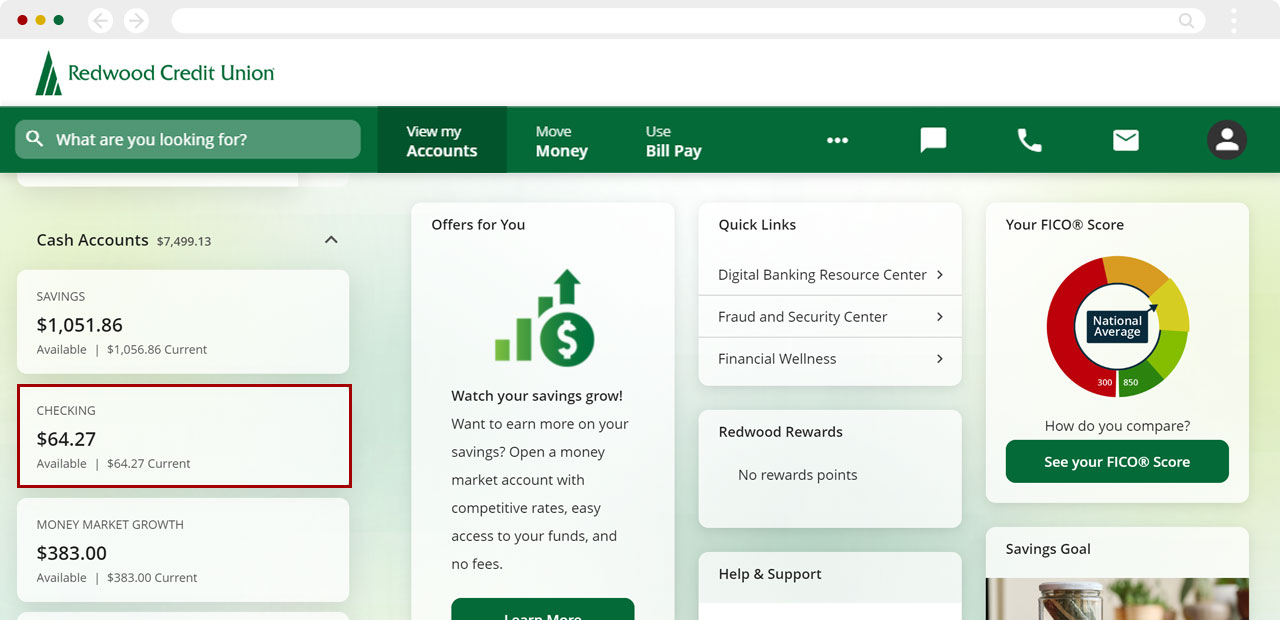Open the Savings account card

(x=183, y=322)
